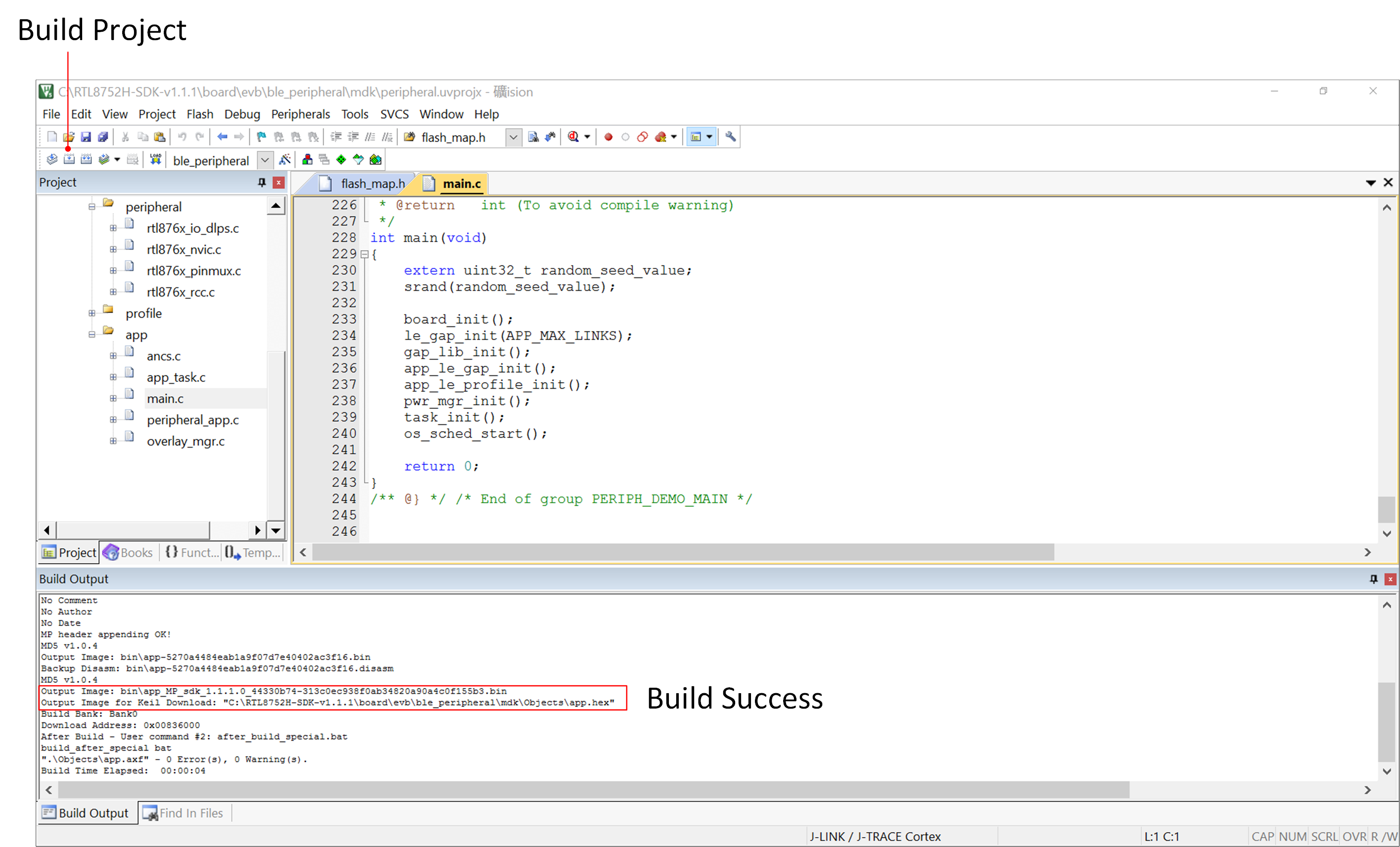Open Options for Target magic wand icon
Screen dimensions: 1400x847
[x=284, y=160]
